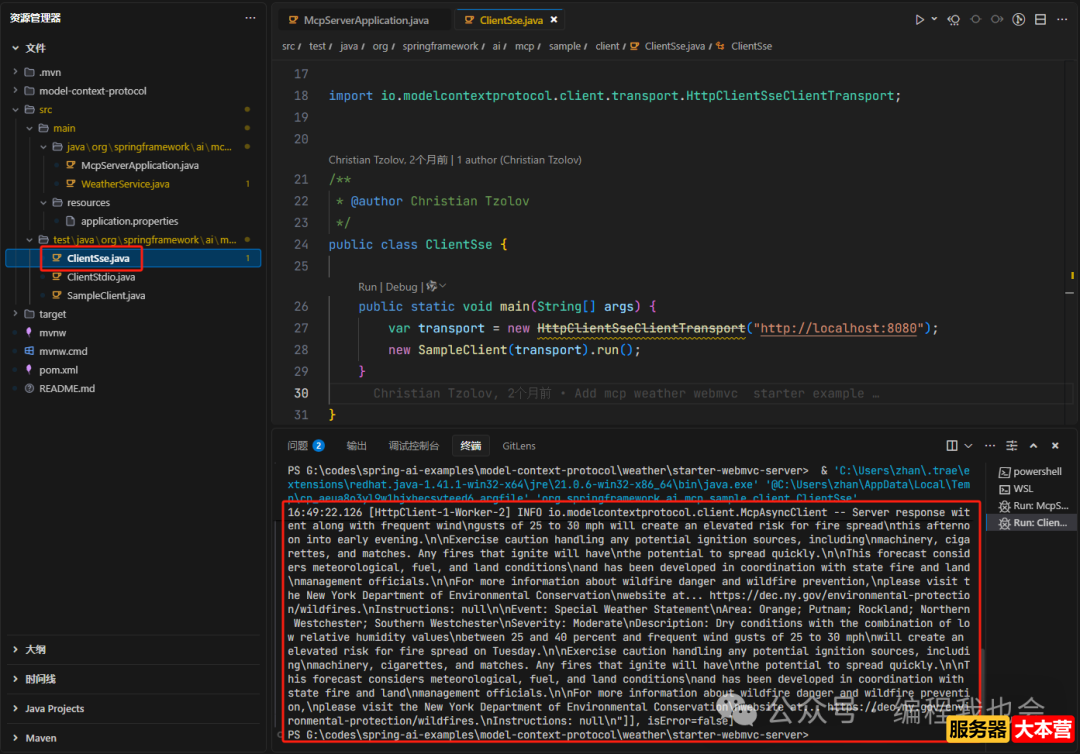
Task: Click springframework in breadcrumb path
Action: coord(440,46)
